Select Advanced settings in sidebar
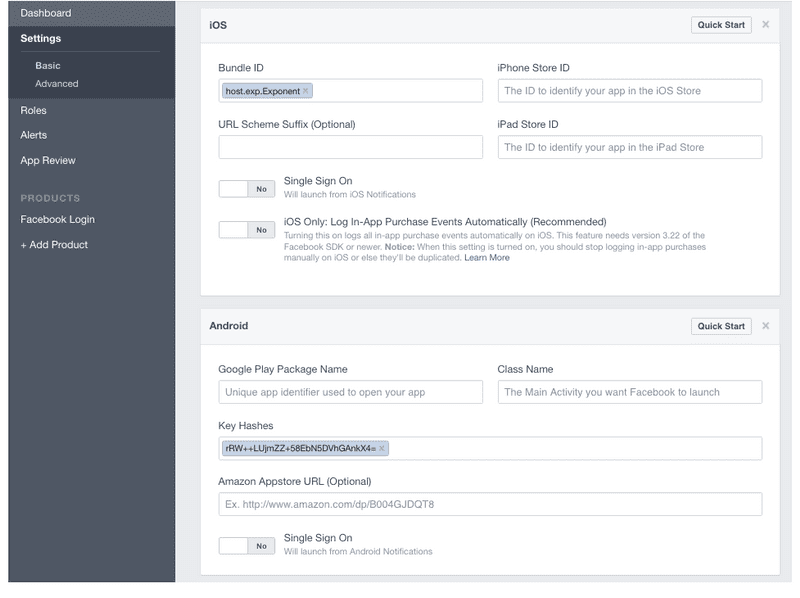Viewport: 800px width, 598px height. click(57, 84)
